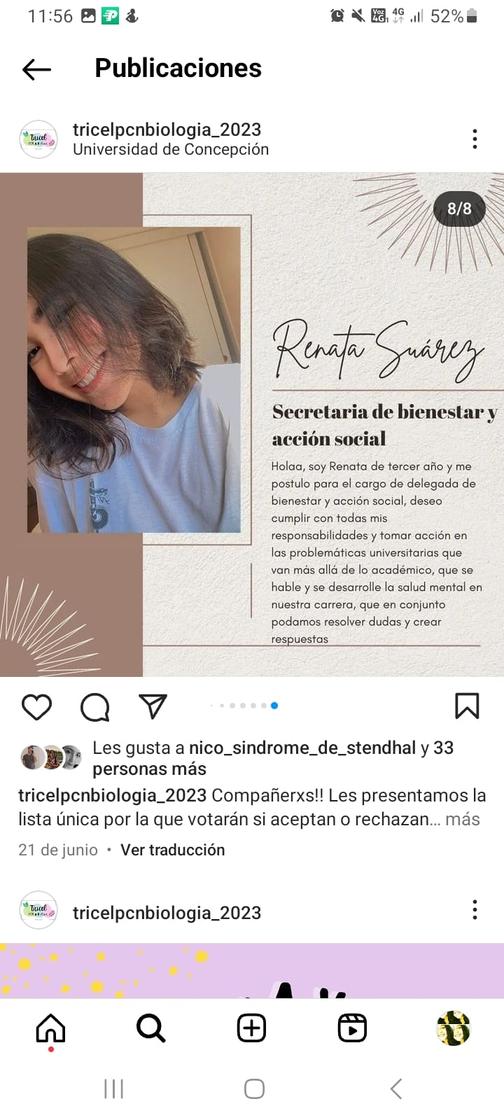Screen dimensions: 504x1120
Task: Save the post with the bookmark icon
Action: click(467, 706)
